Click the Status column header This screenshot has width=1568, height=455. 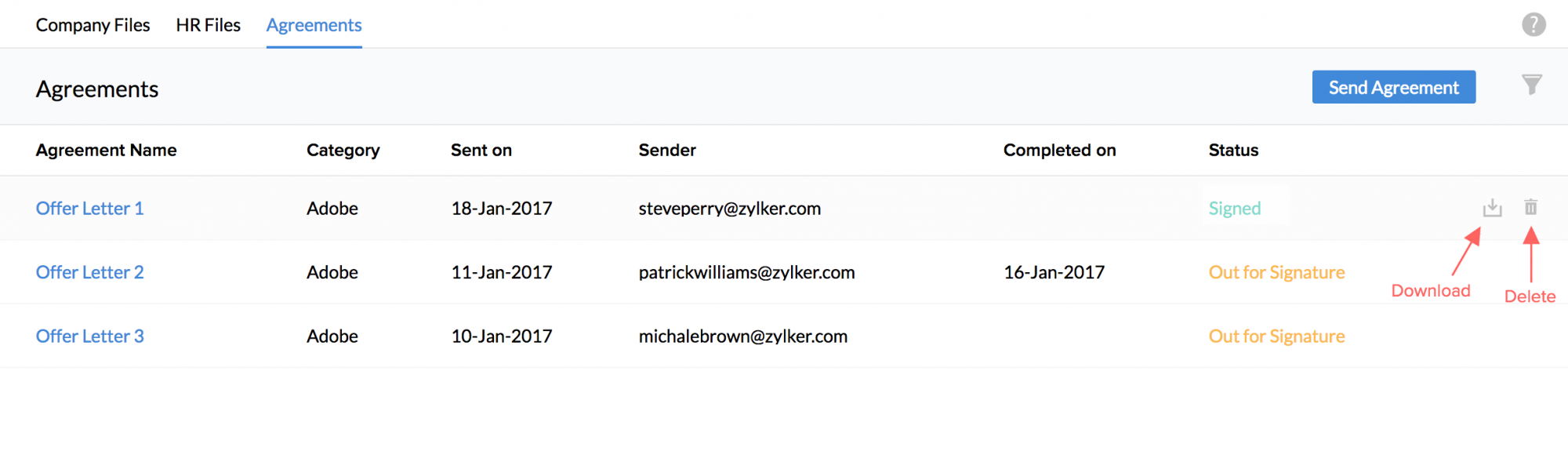[x=1233, y=150]
